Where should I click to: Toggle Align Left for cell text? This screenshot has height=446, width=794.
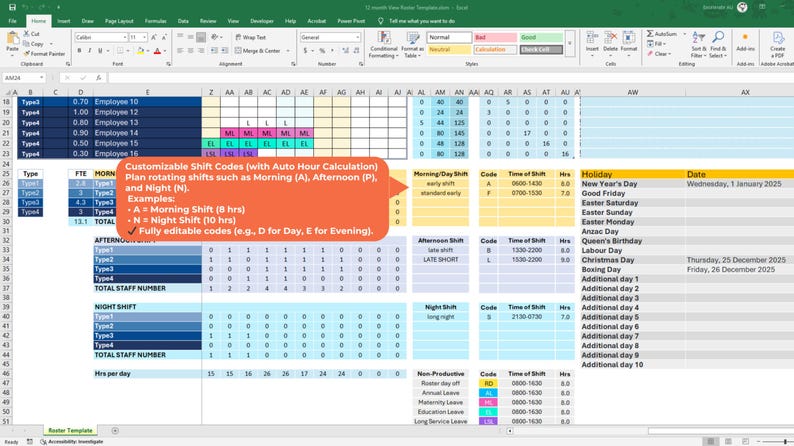[x=180, y=51]
